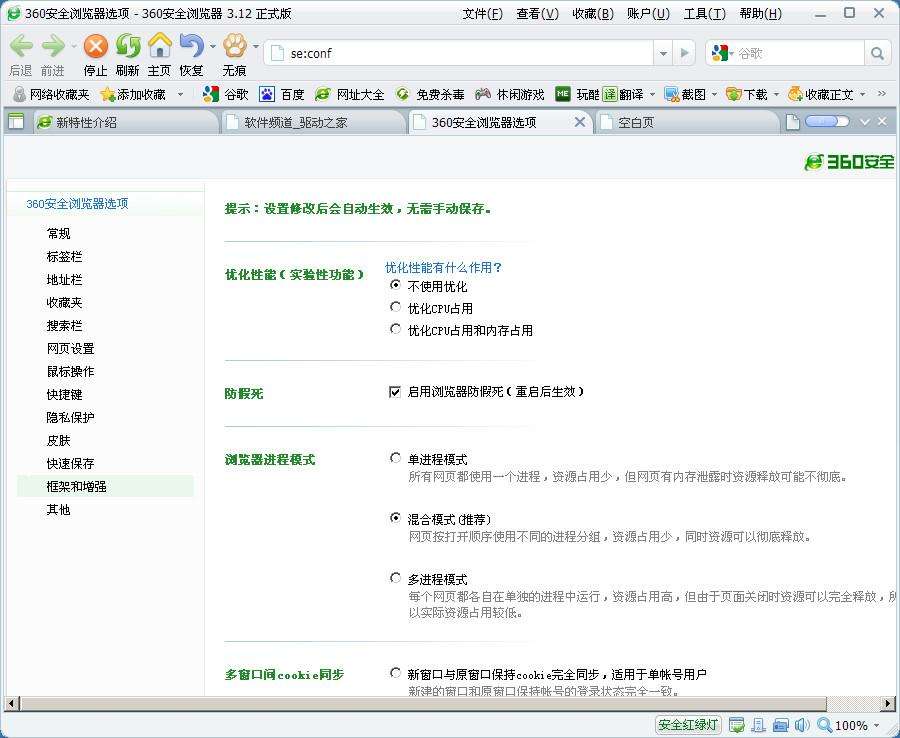Viewport: 900px width, 738px height.
Task: Select 单进程模式 radio option
Action: pos(395,457)
